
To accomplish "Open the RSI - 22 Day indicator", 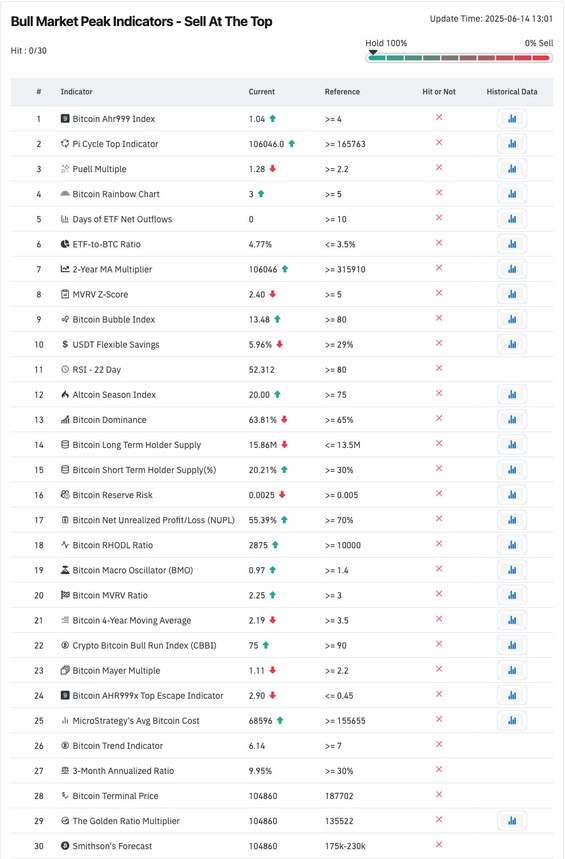I will pyautogui.click(x=96, y=370).
